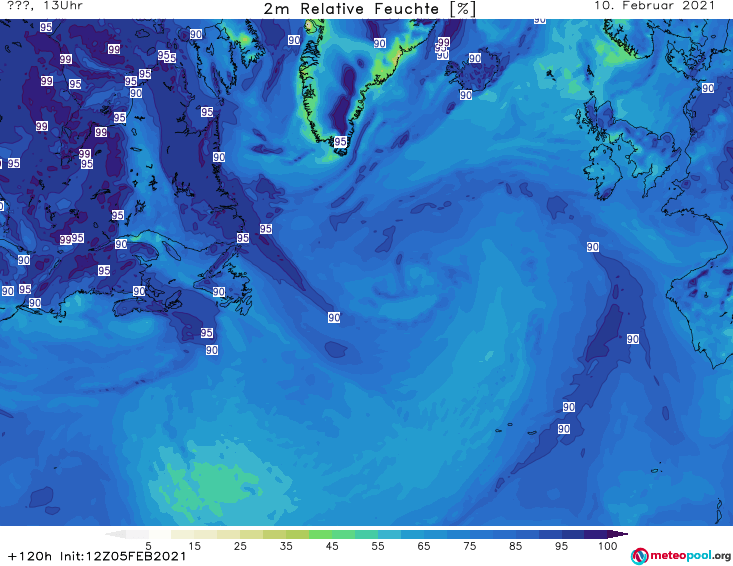733x566 pixels.
Task: Click the legend value "100"
Action: (608, 546)
